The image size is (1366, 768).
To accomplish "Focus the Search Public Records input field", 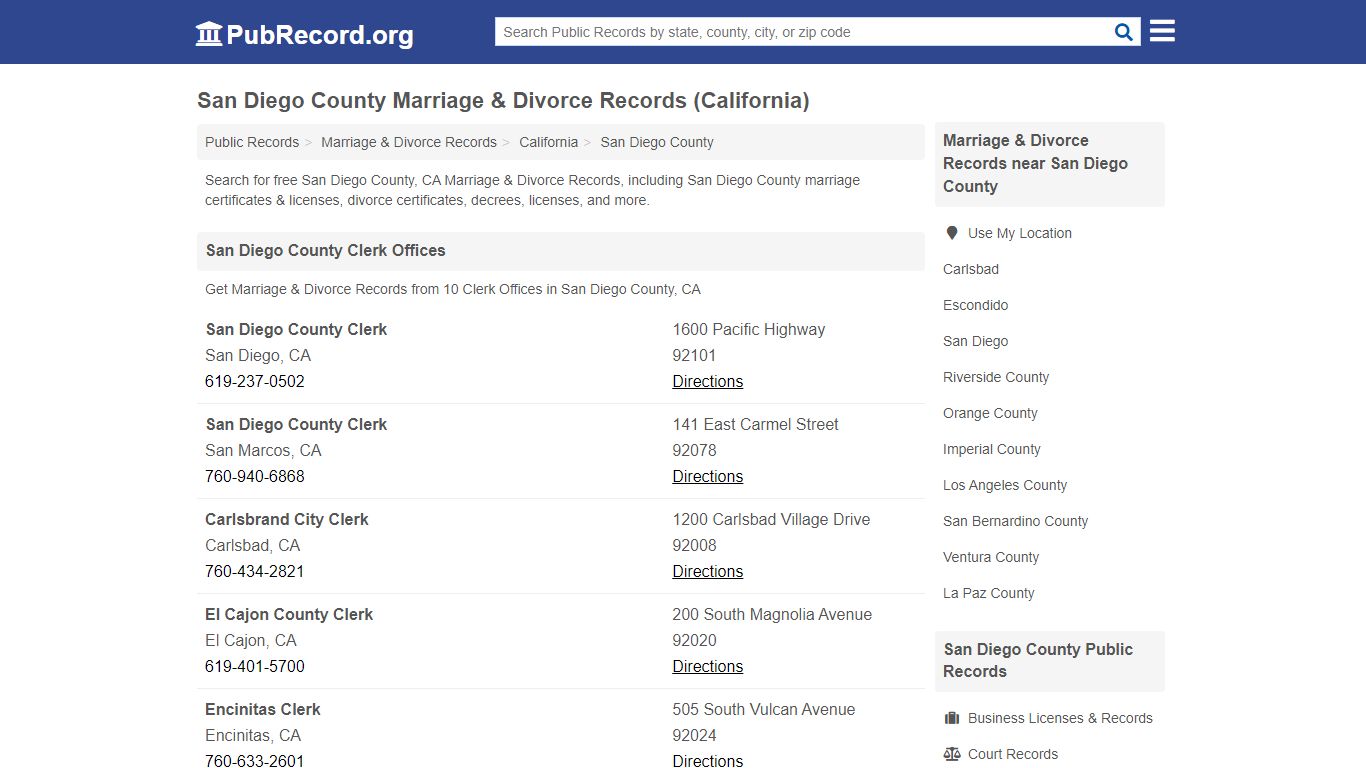I will point(802,32).
